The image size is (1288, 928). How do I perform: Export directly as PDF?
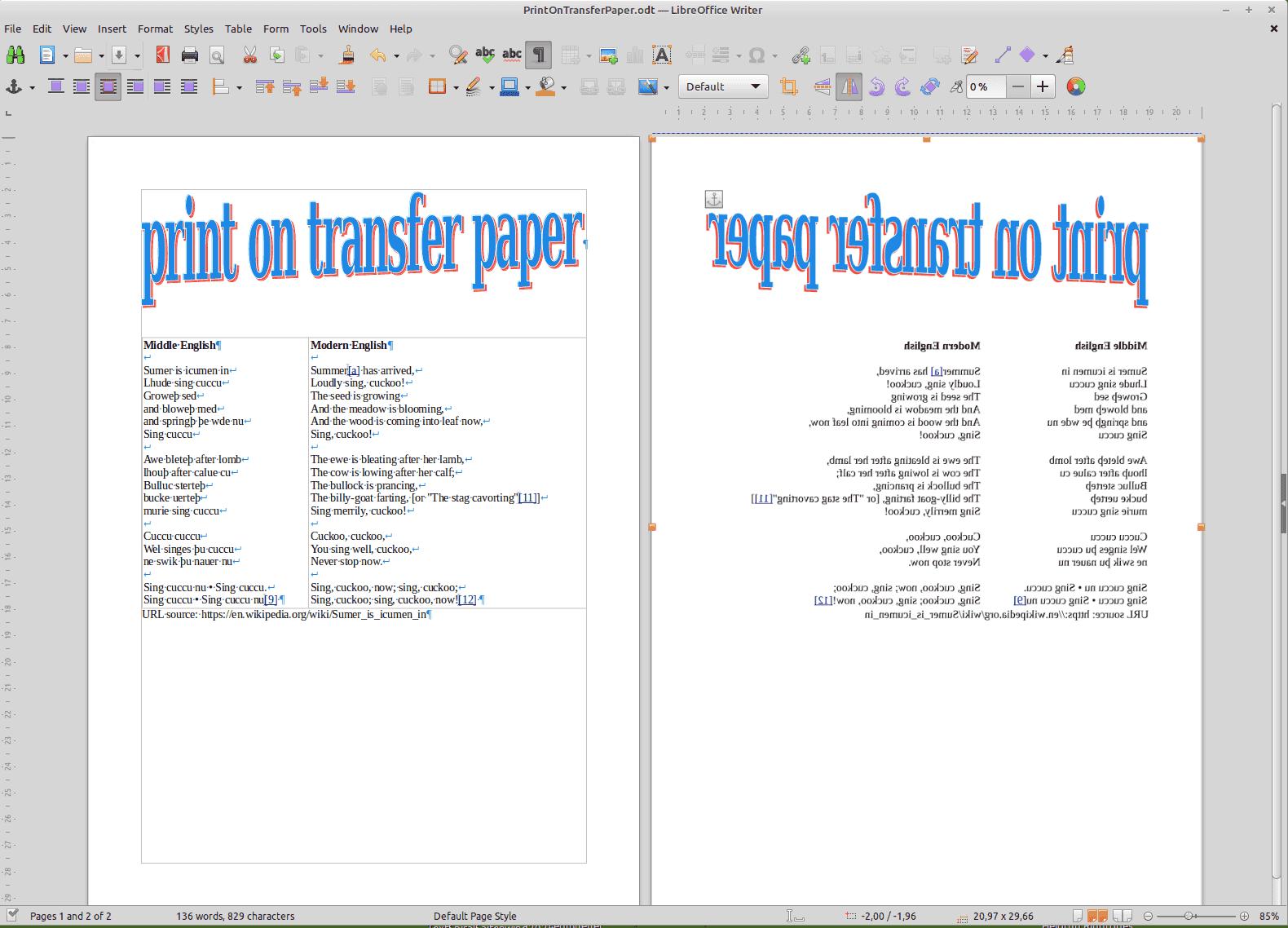(163, 55)
